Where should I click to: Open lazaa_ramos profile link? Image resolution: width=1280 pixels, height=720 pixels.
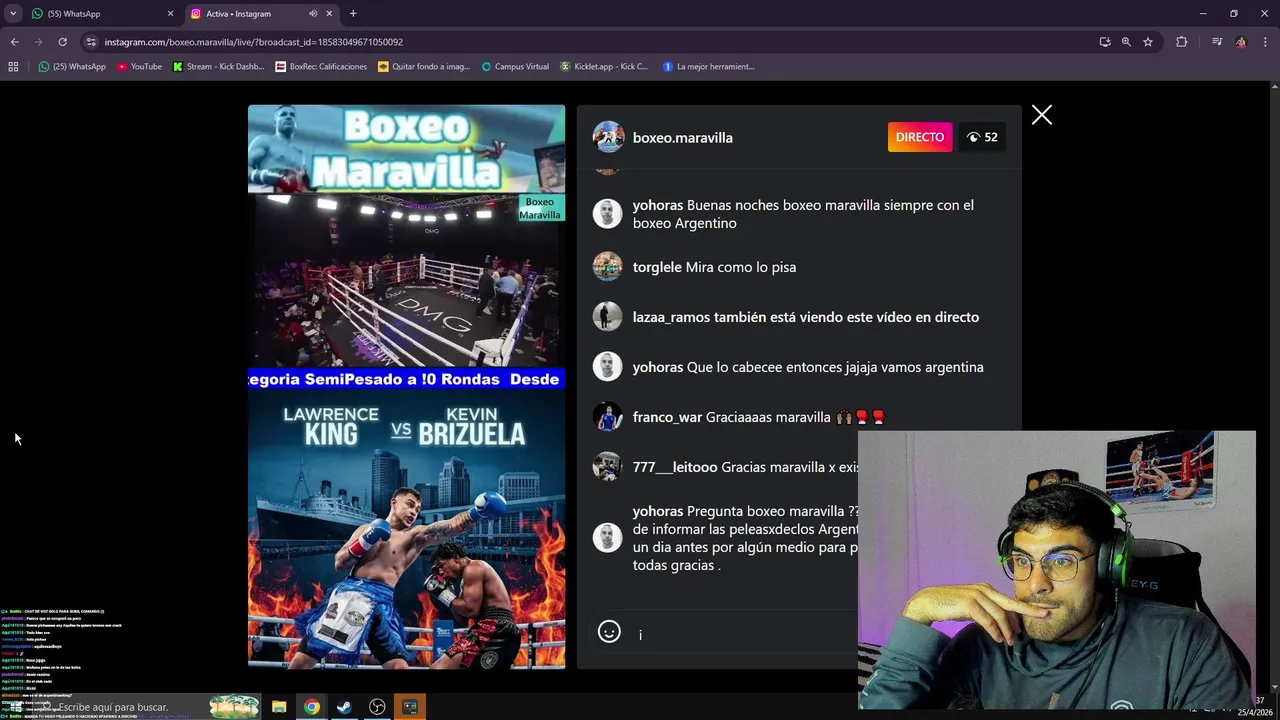tap(671, 317)
